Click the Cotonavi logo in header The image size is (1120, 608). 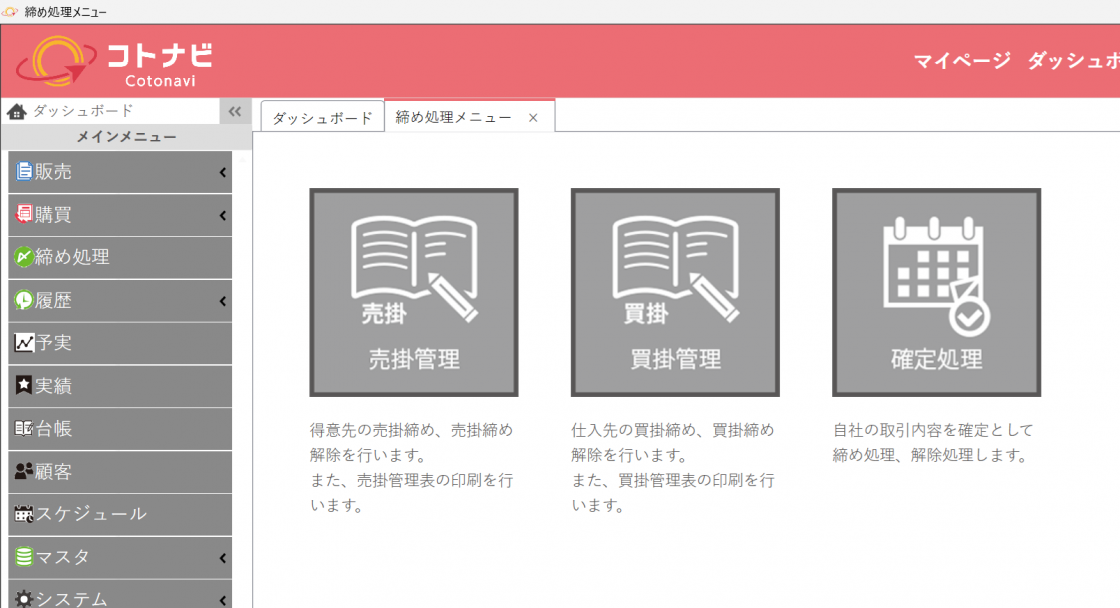[115, 61]
